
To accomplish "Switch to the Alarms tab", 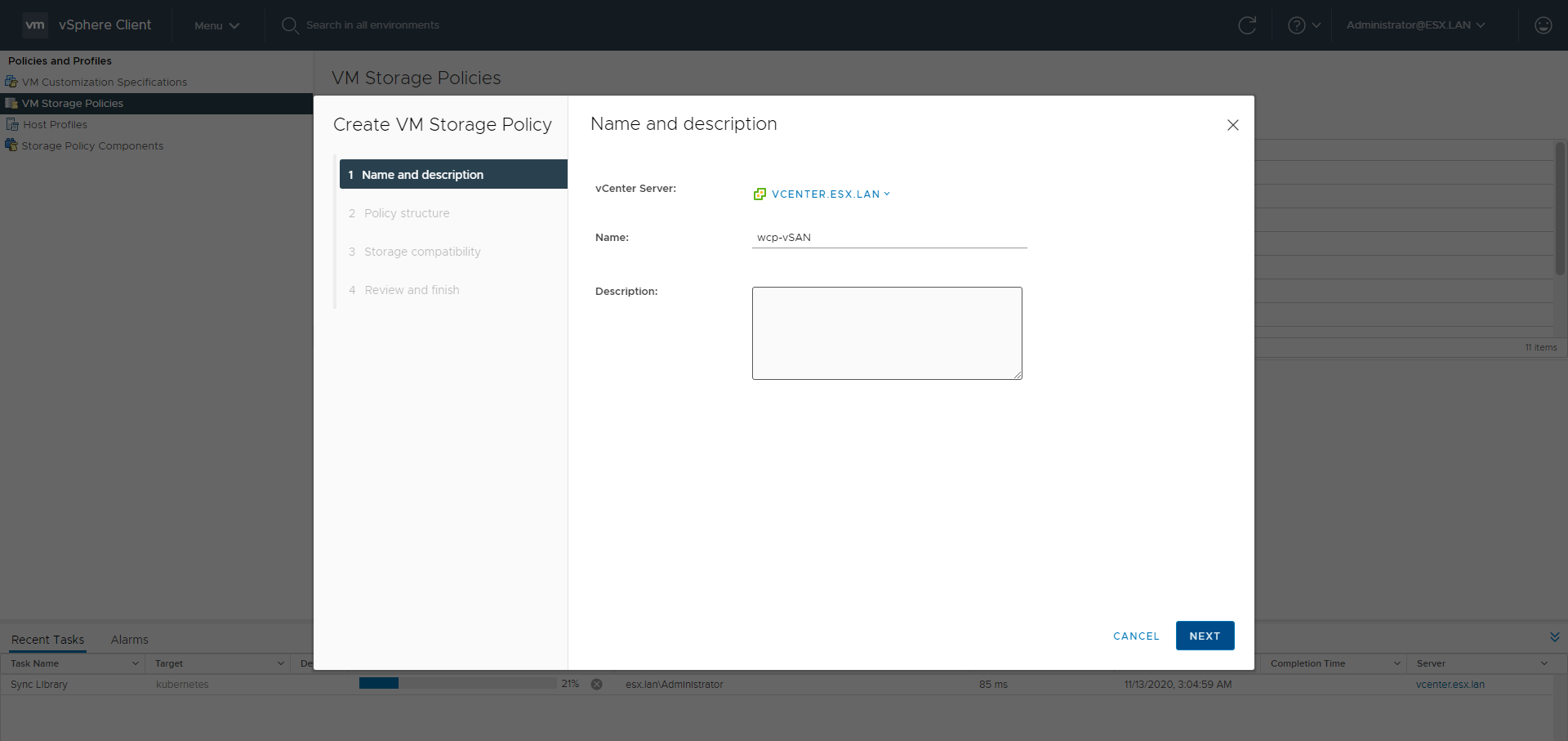I will [129, 640].
